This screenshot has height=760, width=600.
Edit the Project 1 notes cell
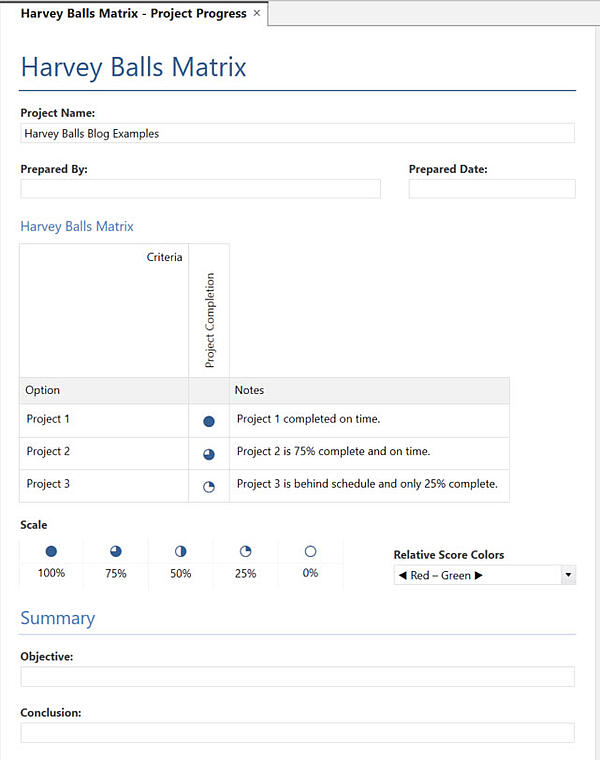[x=368, y=420]
